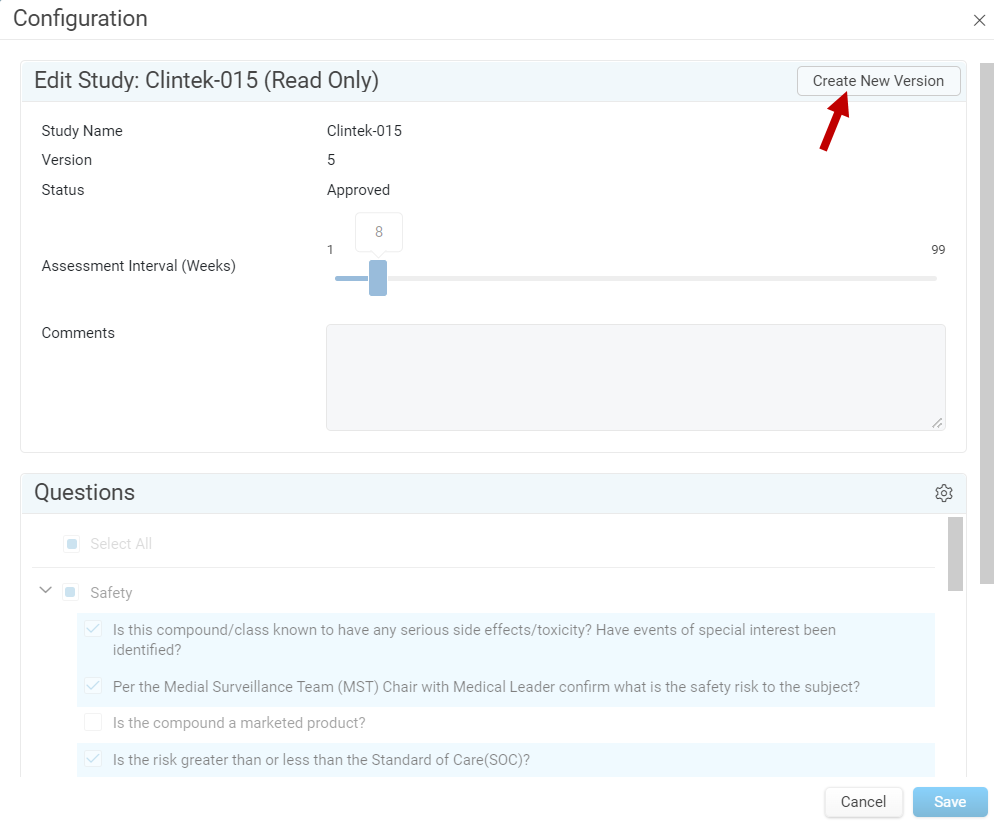Click the slider value tooltip showing 8
Viewport: 994px width, 824px height.
[x=378, y=232]
